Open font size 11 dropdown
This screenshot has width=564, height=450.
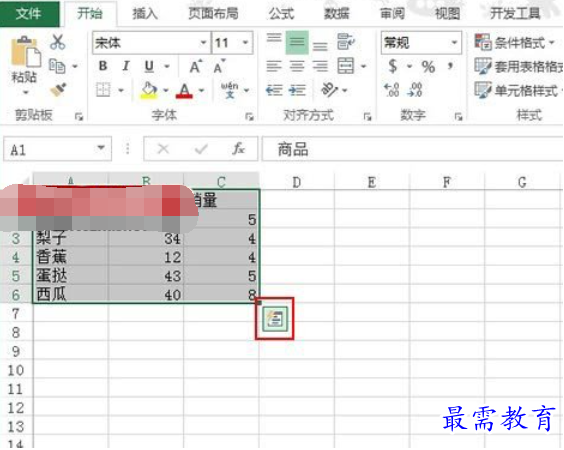245,42
